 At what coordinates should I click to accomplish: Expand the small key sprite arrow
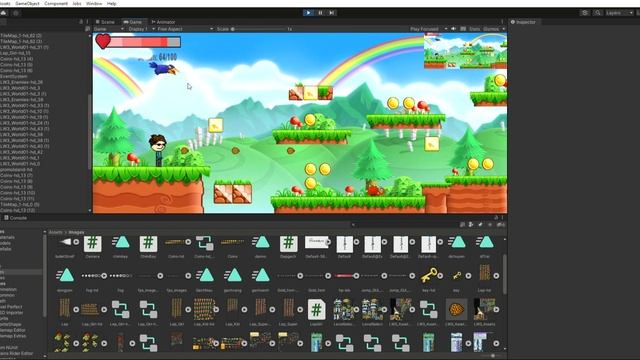click(468, 276)
